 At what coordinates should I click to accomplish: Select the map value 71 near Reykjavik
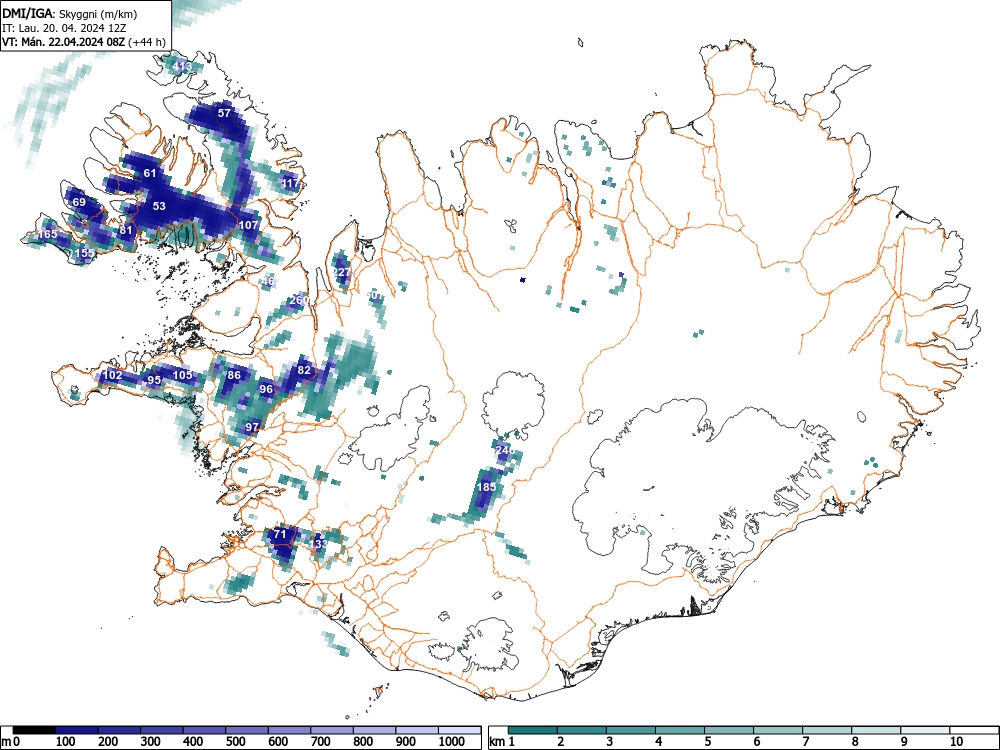(280, 534)
